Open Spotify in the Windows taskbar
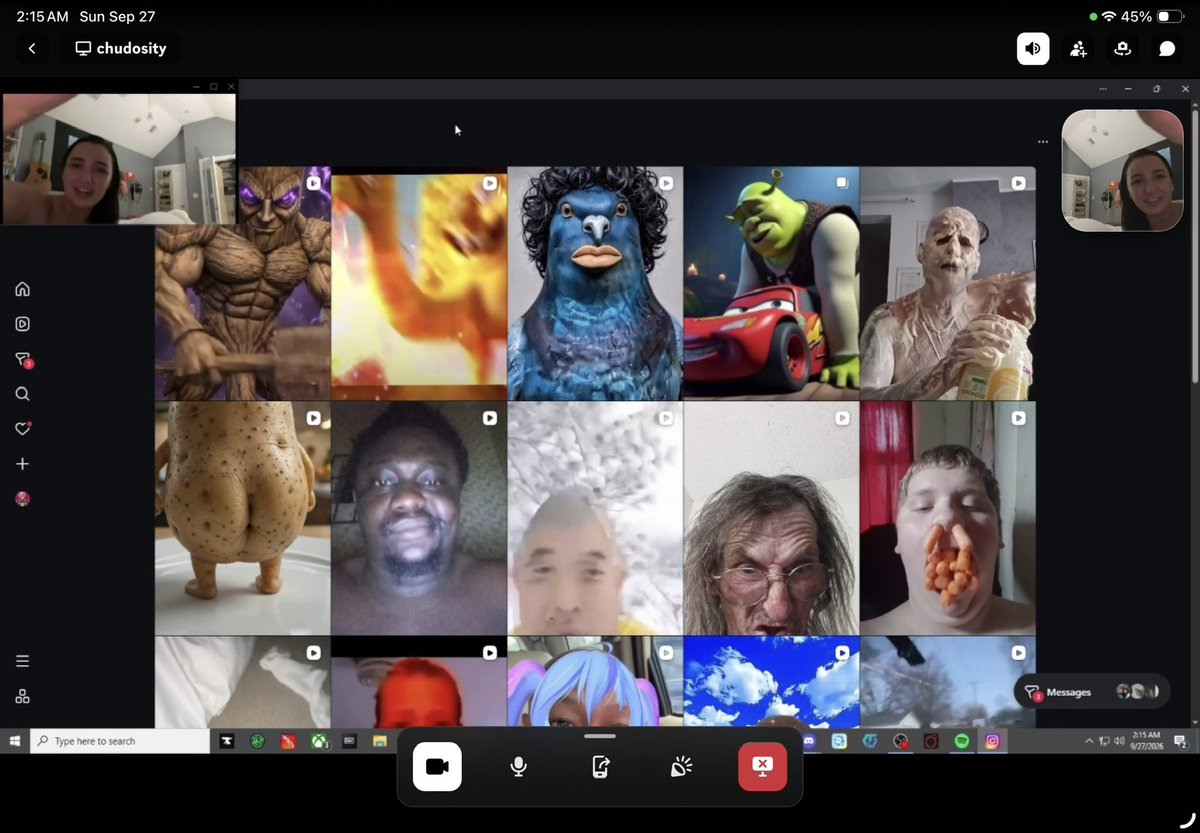1200x833 pixels. tap(961, 741)
